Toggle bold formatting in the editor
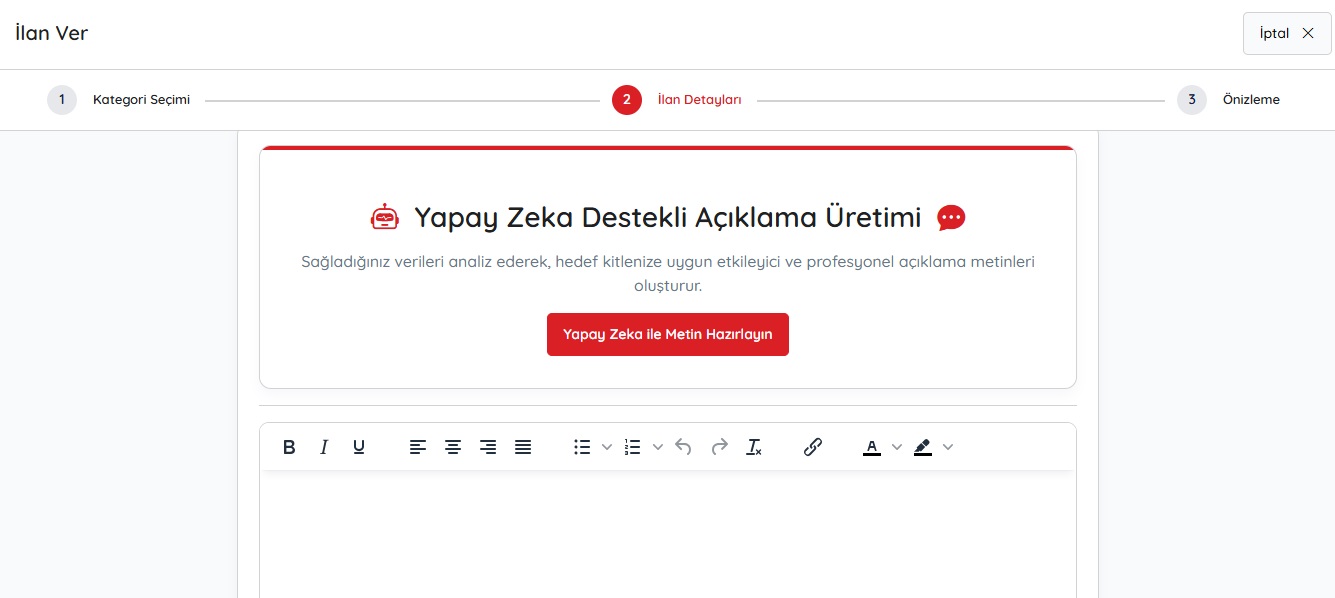 (x=289, y=447)
